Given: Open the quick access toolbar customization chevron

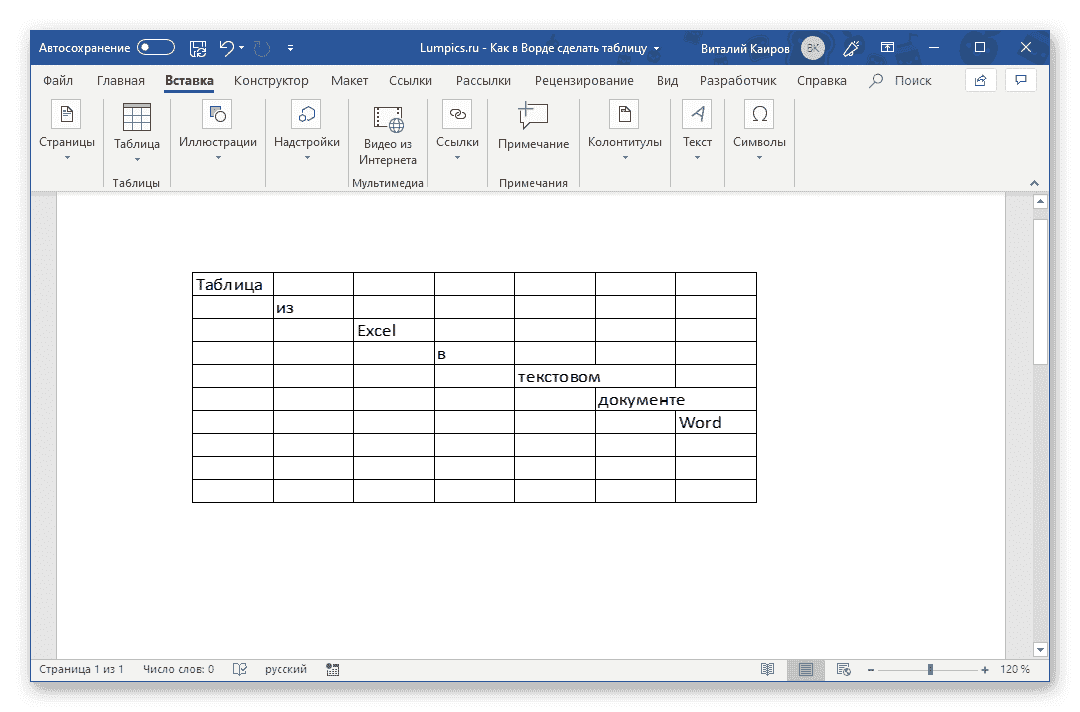Looking at the screenshot, I should coord(290,47).
